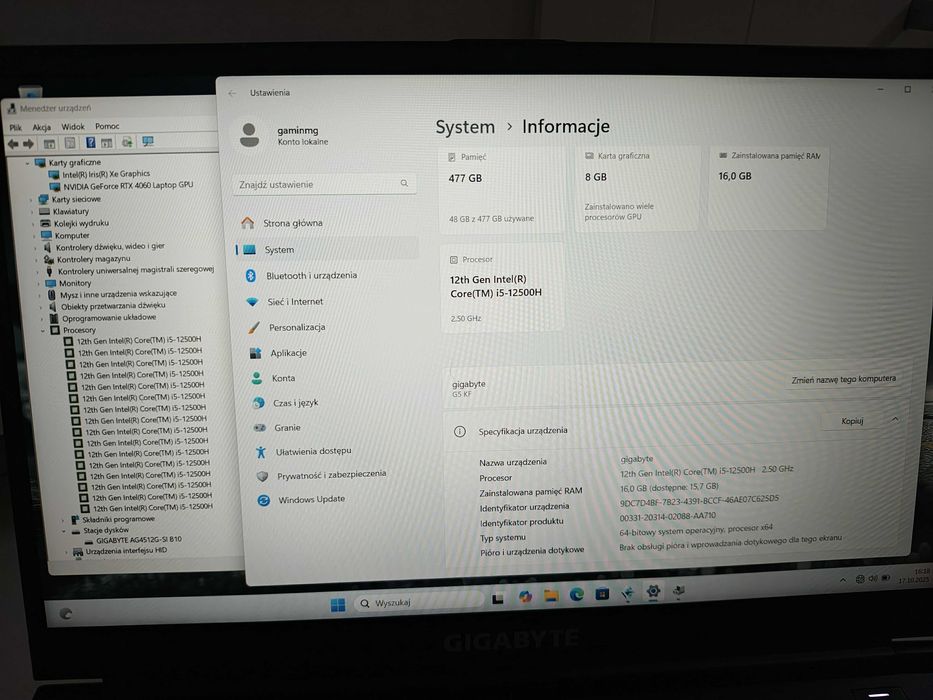Image resolution: width=933 pixels, height=700 pixels.
Task: Click the Wyszukaj taskbar search box
Action: click(x=418, y=602)
